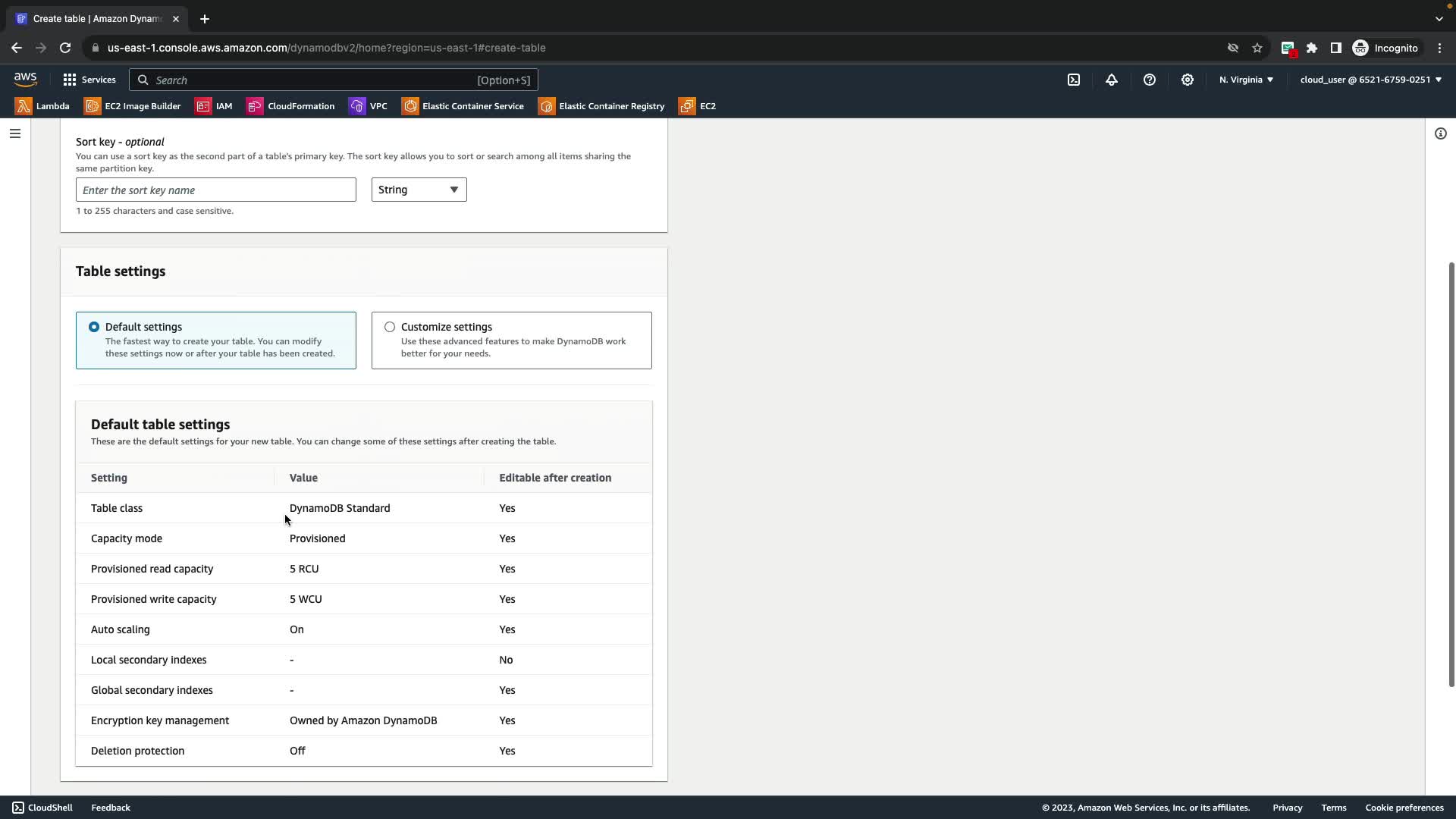This screenshot has height=819, width=1456.
Task: Open the Cookie preferences link
Action: (1404, 808)
